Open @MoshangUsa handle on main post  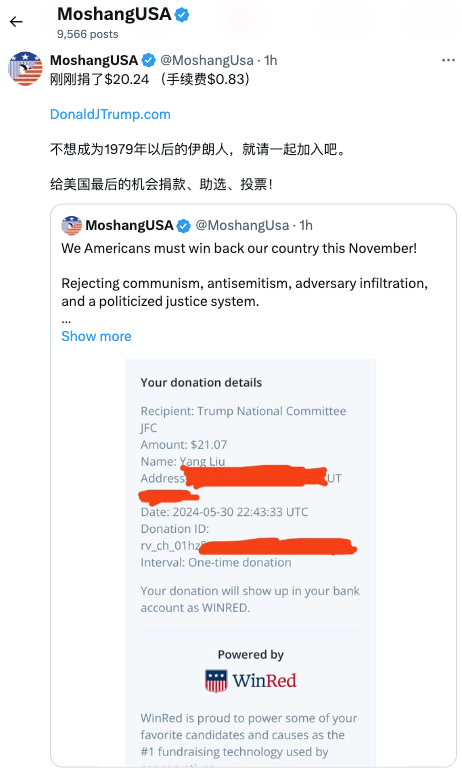coord(207,60)
